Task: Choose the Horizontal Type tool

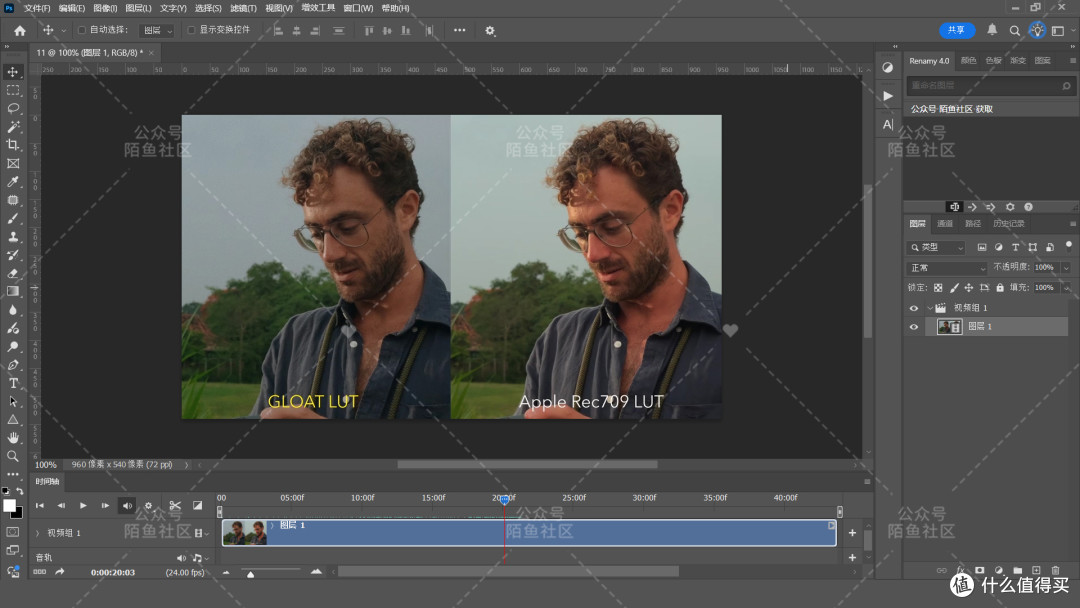Action: tap(13, 383)
